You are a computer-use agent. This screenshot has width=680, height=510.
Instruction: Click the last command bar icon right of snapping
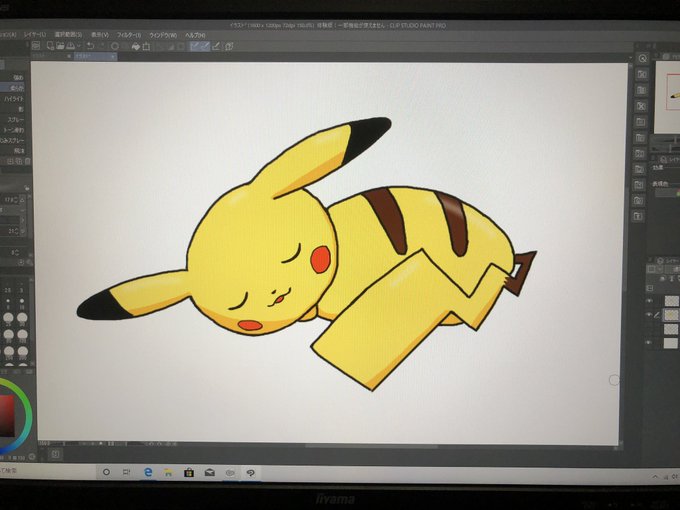(229, 46)
